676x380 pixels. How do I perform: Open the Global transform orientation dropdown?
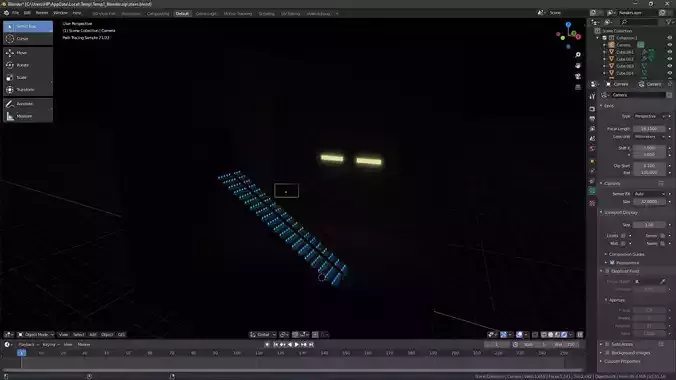[263, 335]
